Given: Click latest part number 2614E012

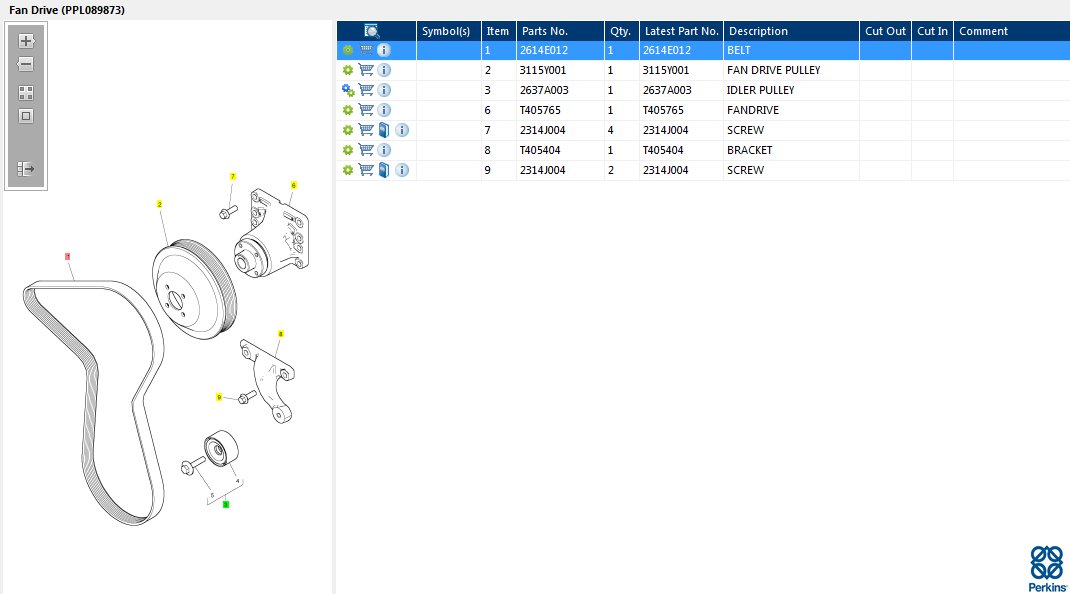Looking at the screenshot, I should (667, 50).
